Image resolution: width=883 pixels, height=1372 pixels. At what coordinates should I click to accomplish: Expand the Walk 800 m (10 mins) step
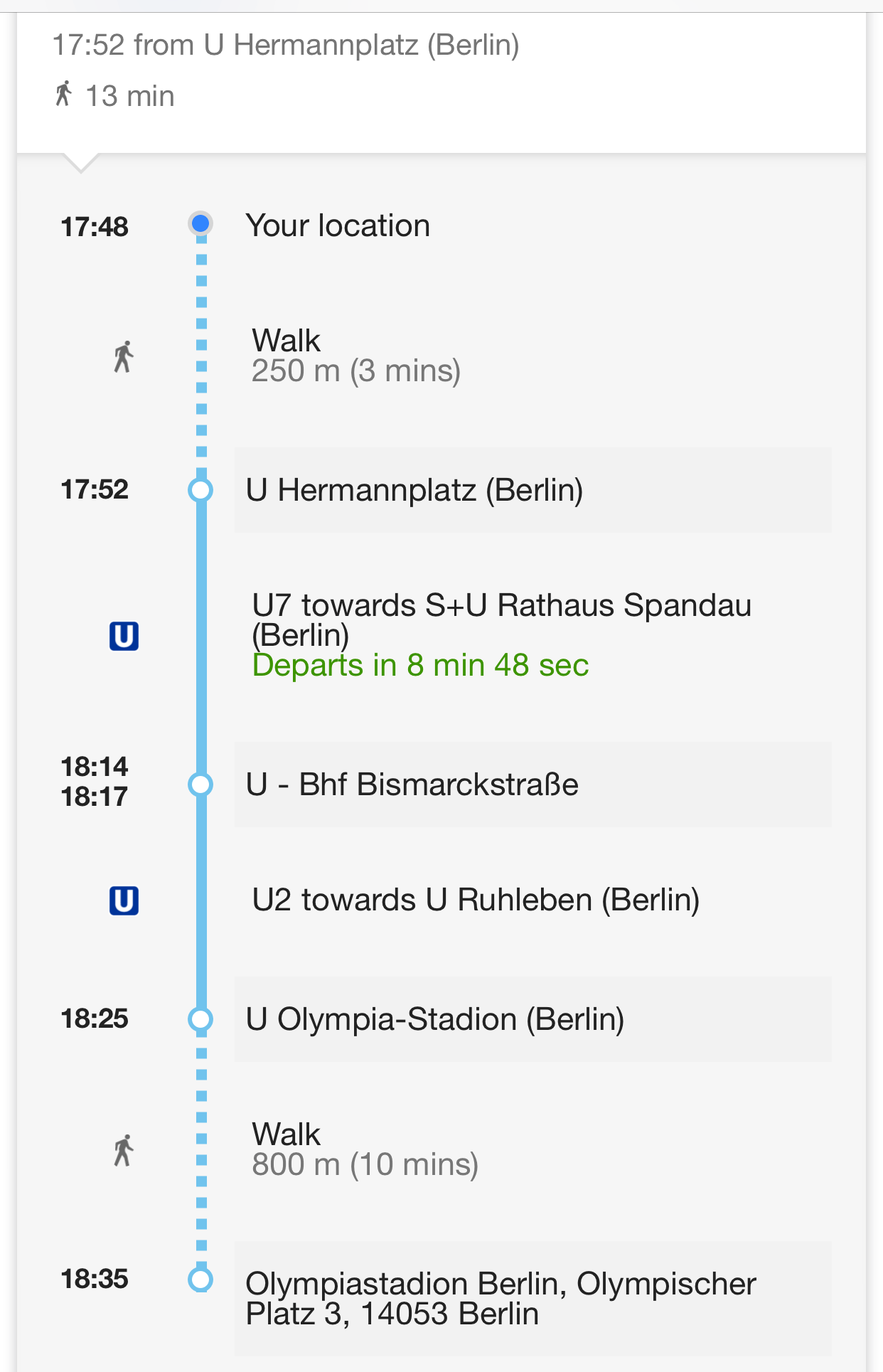pyautogui.click(x=365, y=1149)
